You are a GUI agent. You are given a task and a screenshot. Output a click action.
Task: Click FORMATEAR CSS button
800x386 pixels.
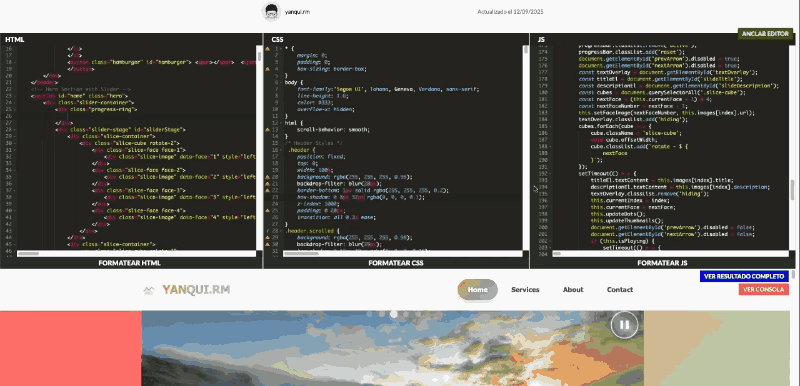point(396,263)
